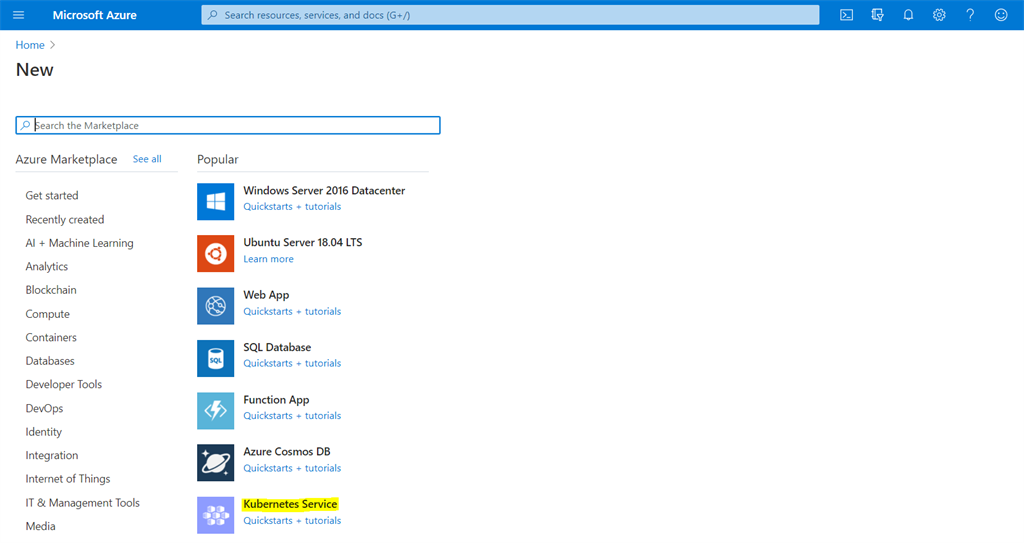Image resolution: width=1024 pixels, height=543 pixels.
Task: Open Ubuntu Server 18.04 LTS title
Action: [x=302, y=242]
